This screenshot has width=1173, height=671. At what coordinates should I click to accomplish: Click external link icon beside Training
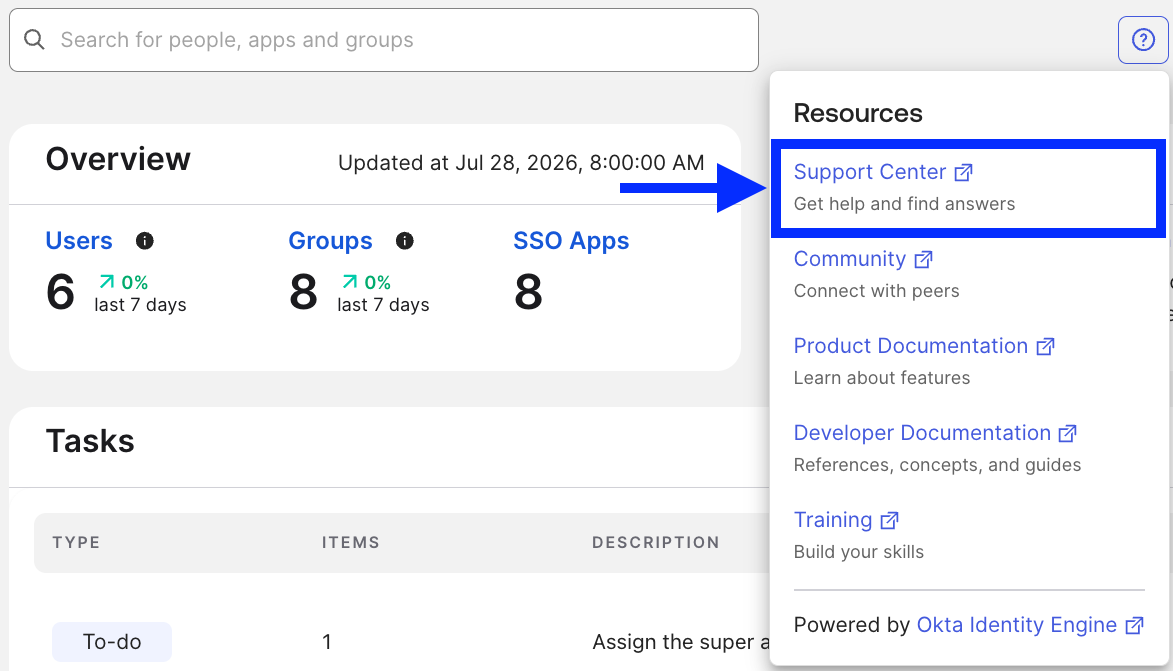click(x=889, y=520)
